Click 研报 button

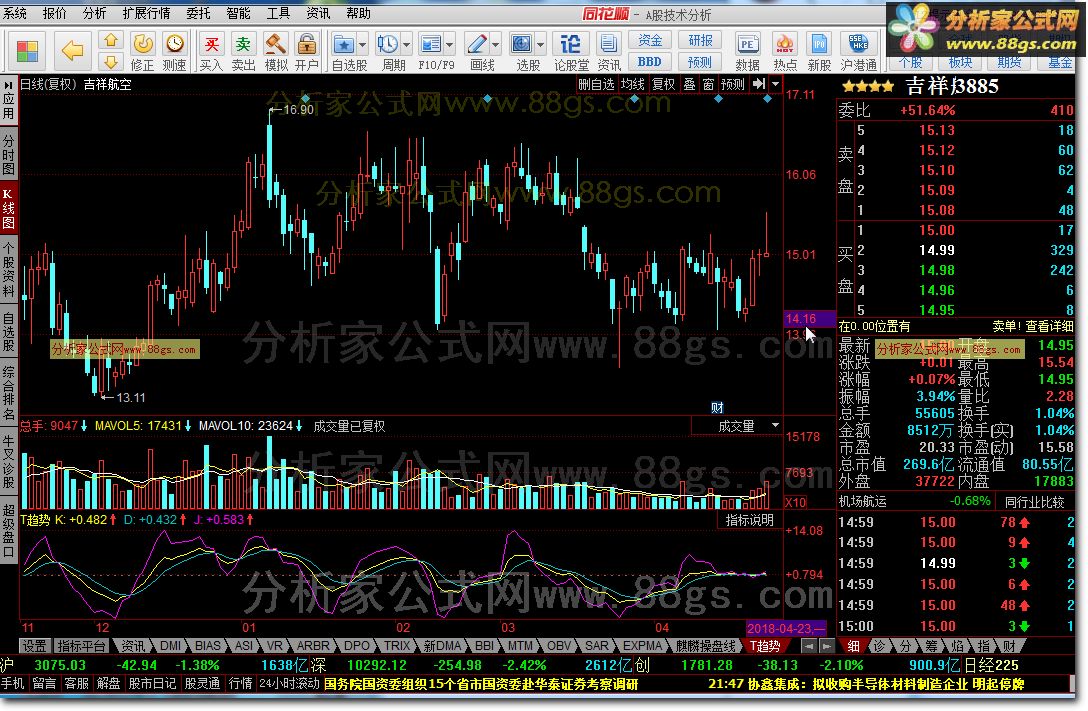[700, 40]
